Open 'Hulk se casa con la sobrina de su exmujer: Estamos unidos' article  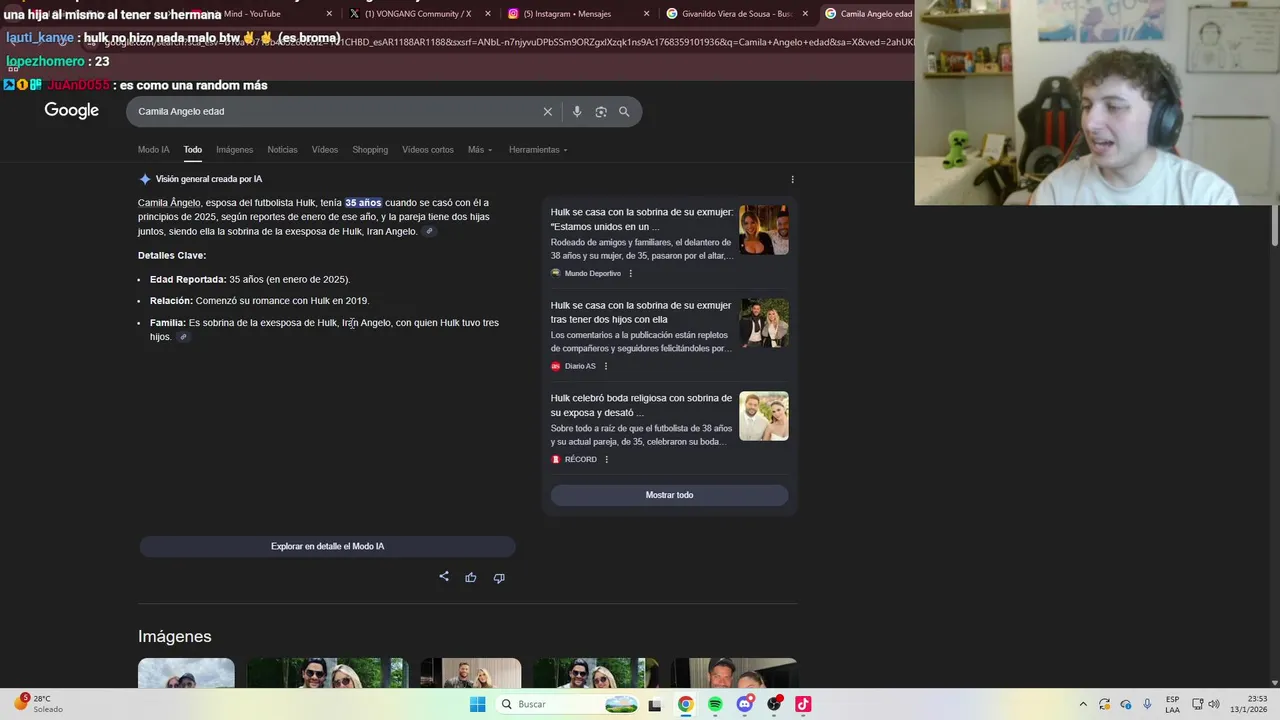click(642, 220)
